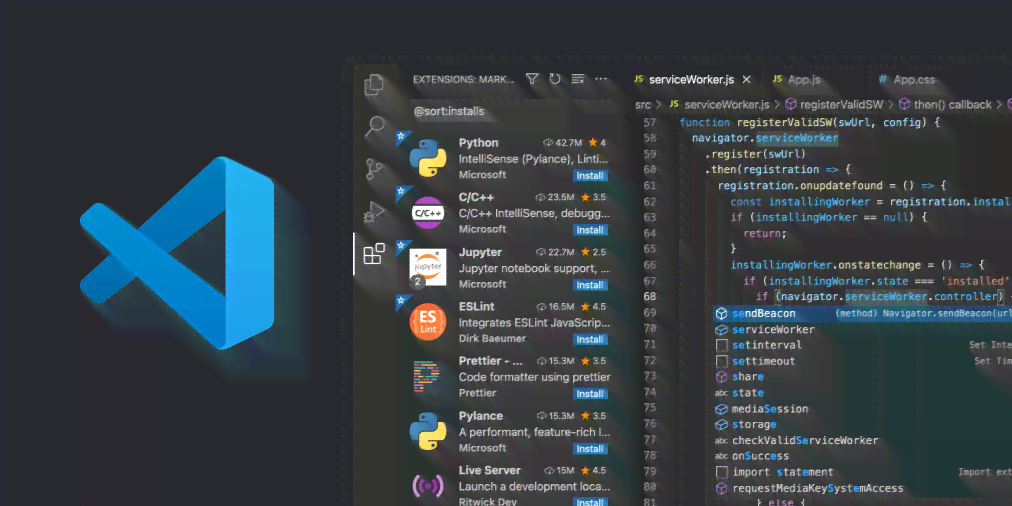Open the Python extension logo

tap(428, 158)
